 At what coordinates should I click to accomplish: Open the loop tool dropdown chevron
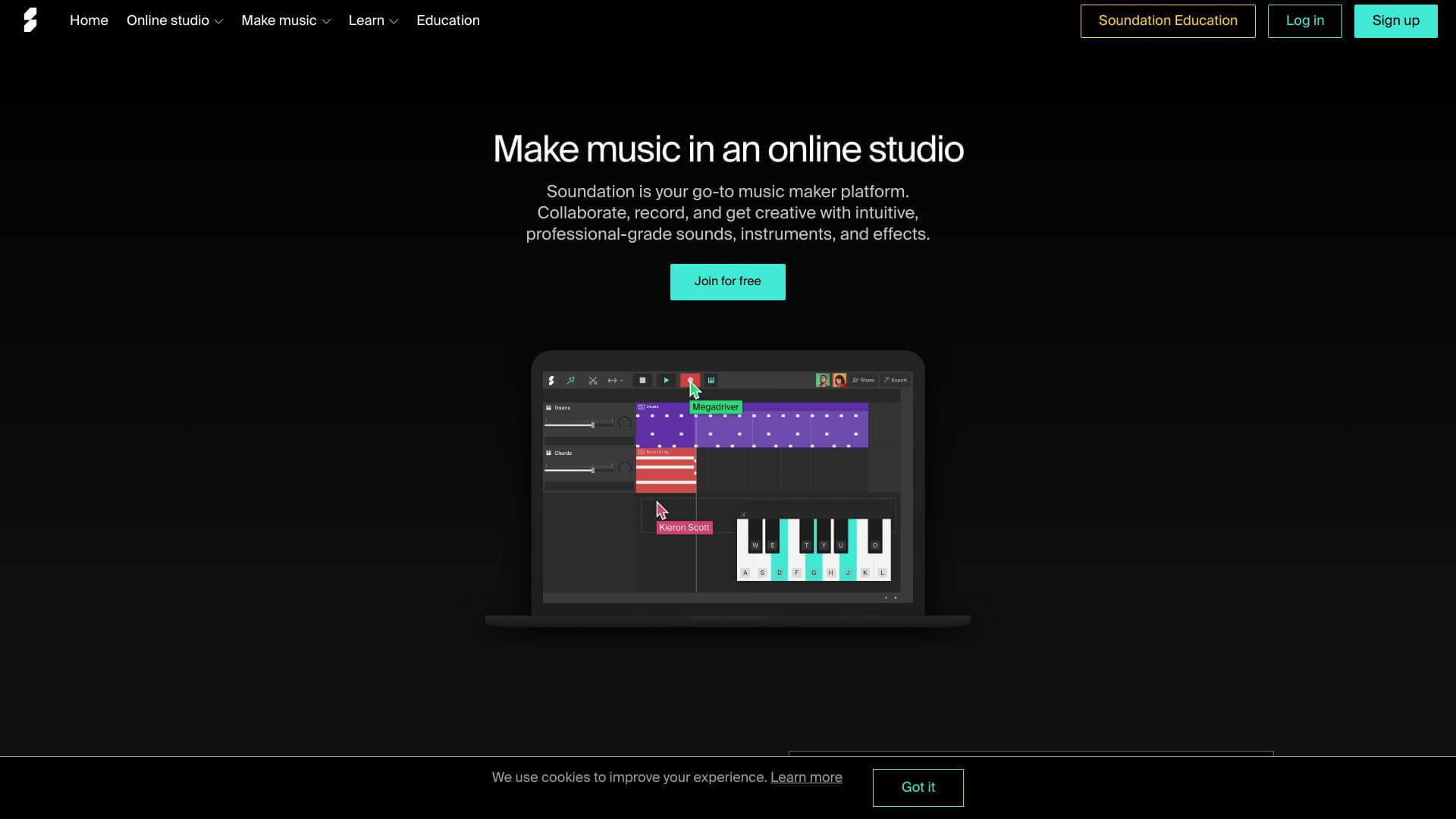[x=622, y=380]
